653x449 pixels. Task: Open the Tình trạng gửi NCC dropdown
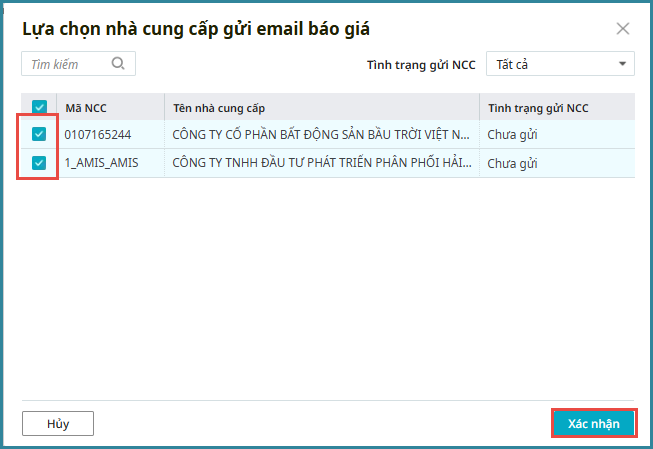pos(560,64)
